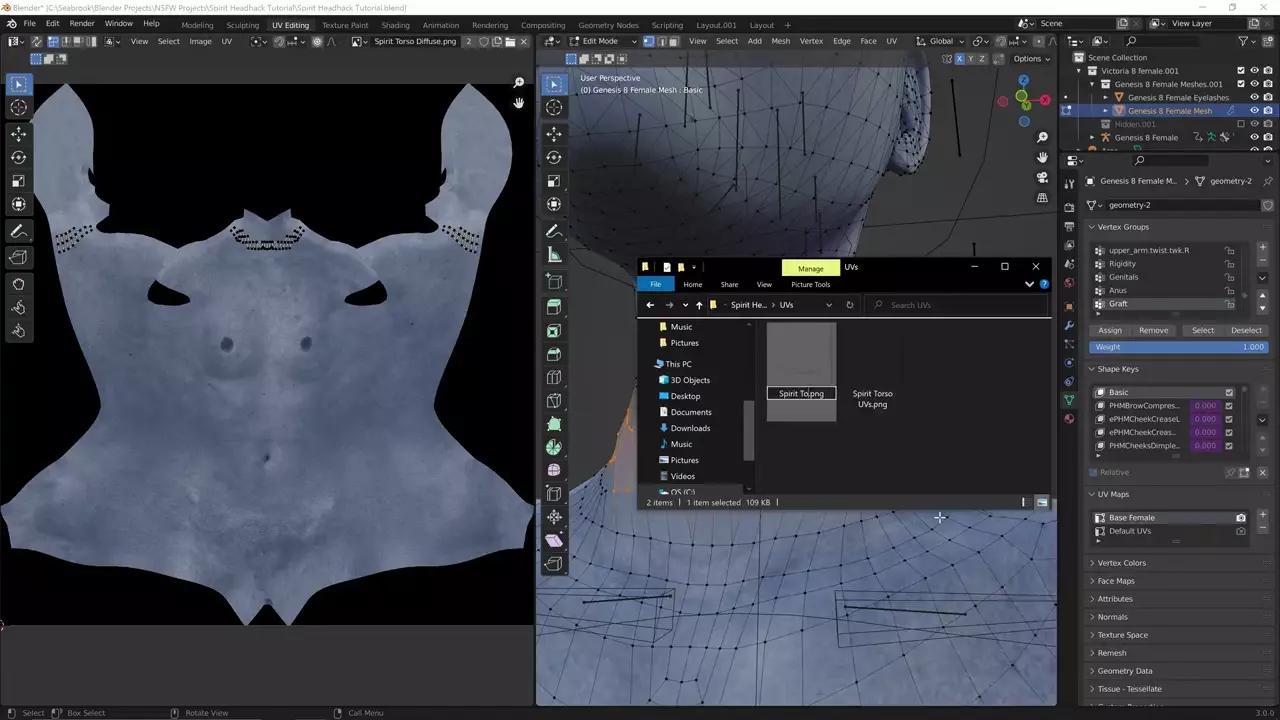1280x720 pixels.
Task: Select the Measure tool in the 3D viewport
Action: pyautogui.click(x=554, y=254)
